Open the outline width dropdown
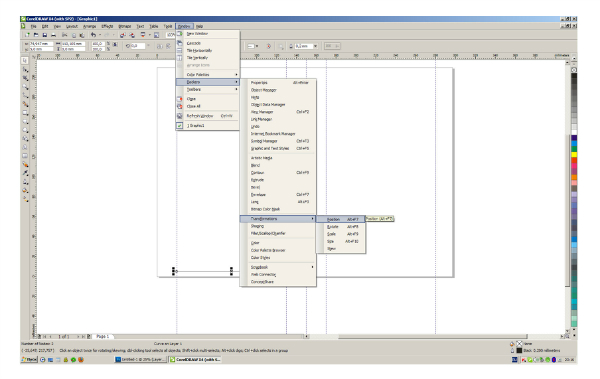Screen dimensions: 600x379 coord(315,46)
